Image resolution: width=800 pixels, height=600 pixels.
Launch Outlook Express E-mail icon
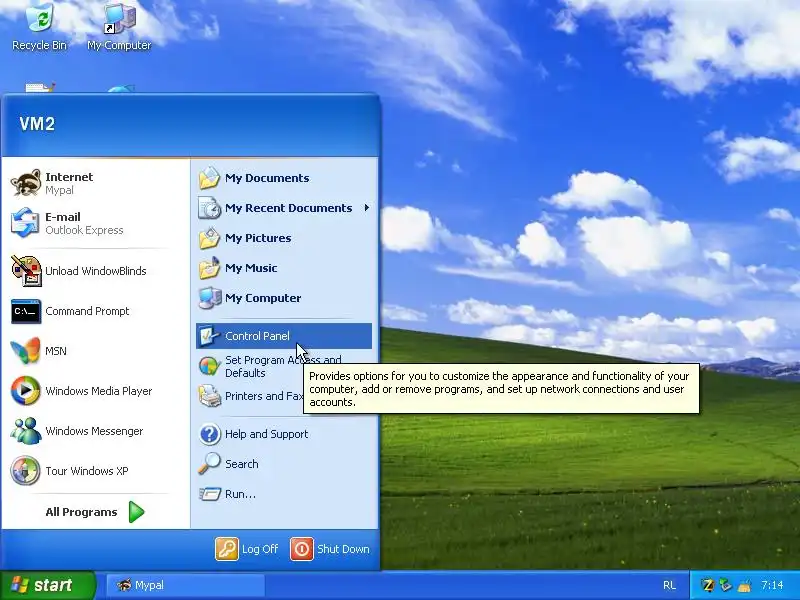click(x=26, y=223)
